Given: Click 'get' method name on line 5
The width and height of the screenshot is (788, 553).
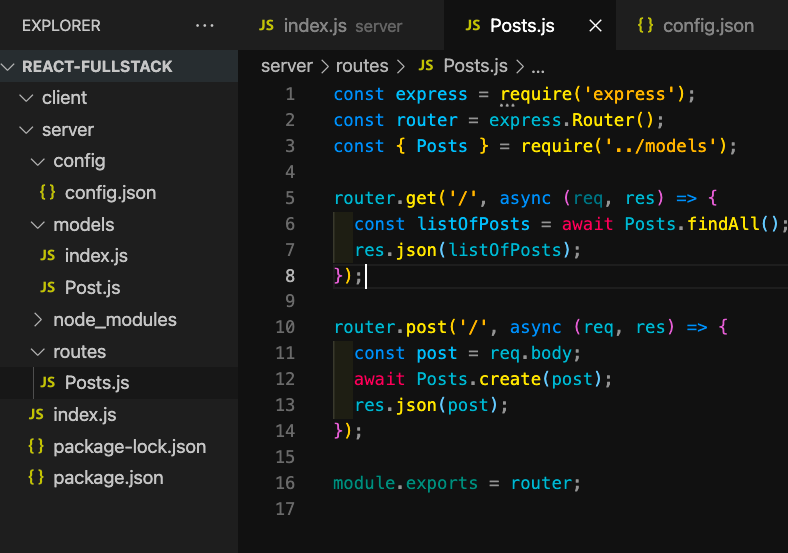Looking at the screenshot, I should click(421, 198).
